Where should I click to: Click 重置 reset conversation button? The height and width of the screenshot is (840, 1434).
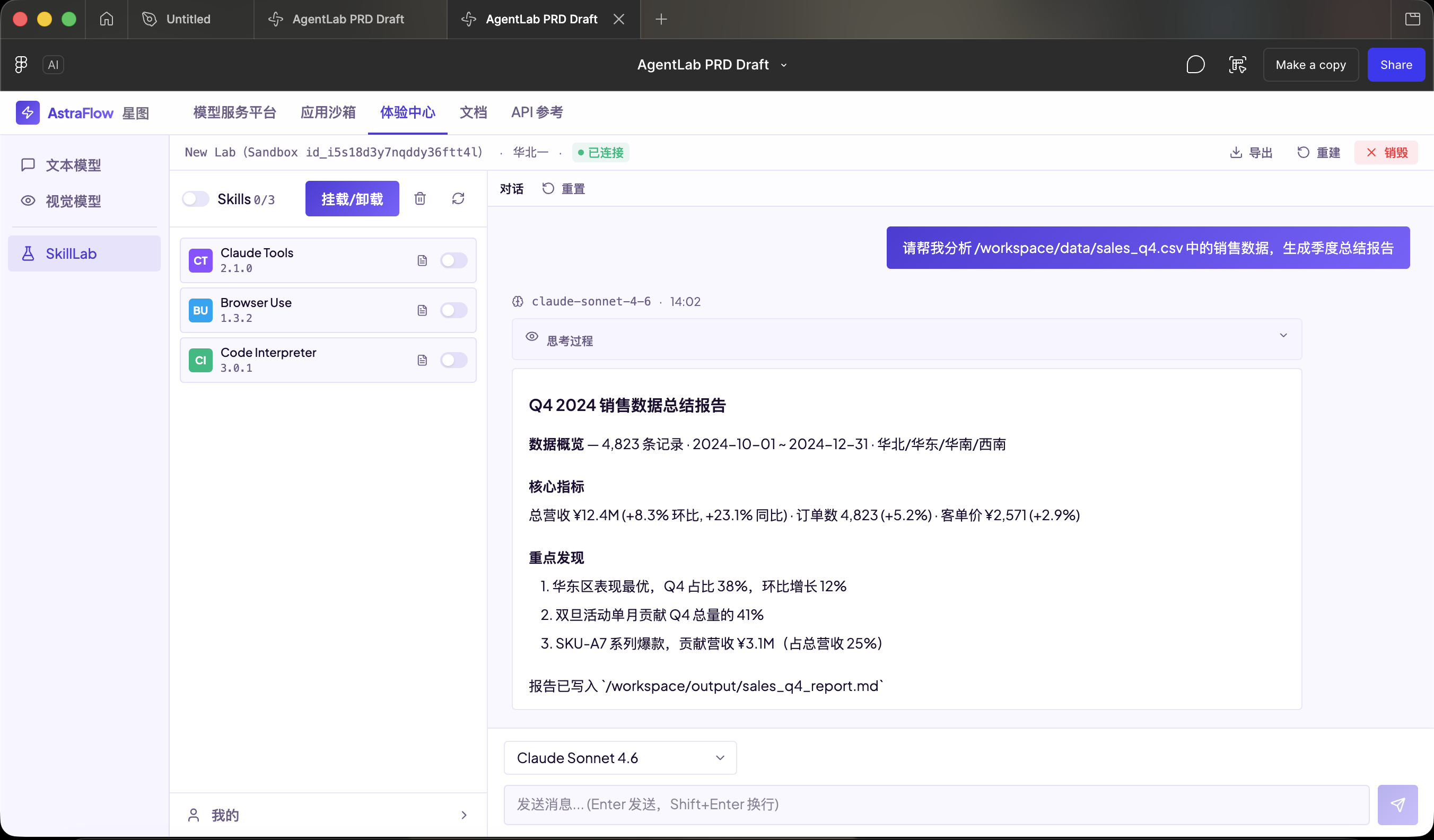point(564,189)
